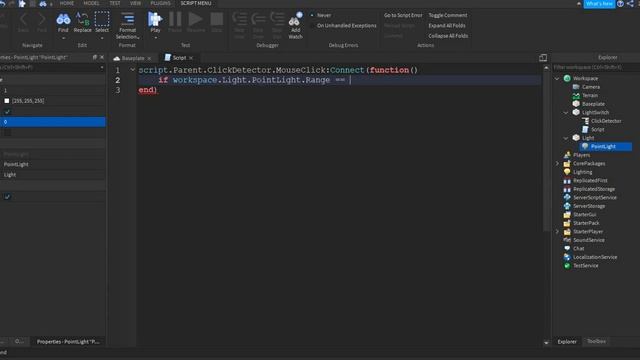640x360 pixels.
Task: Select Terrain in the Explorer
Action: point(590,96)
